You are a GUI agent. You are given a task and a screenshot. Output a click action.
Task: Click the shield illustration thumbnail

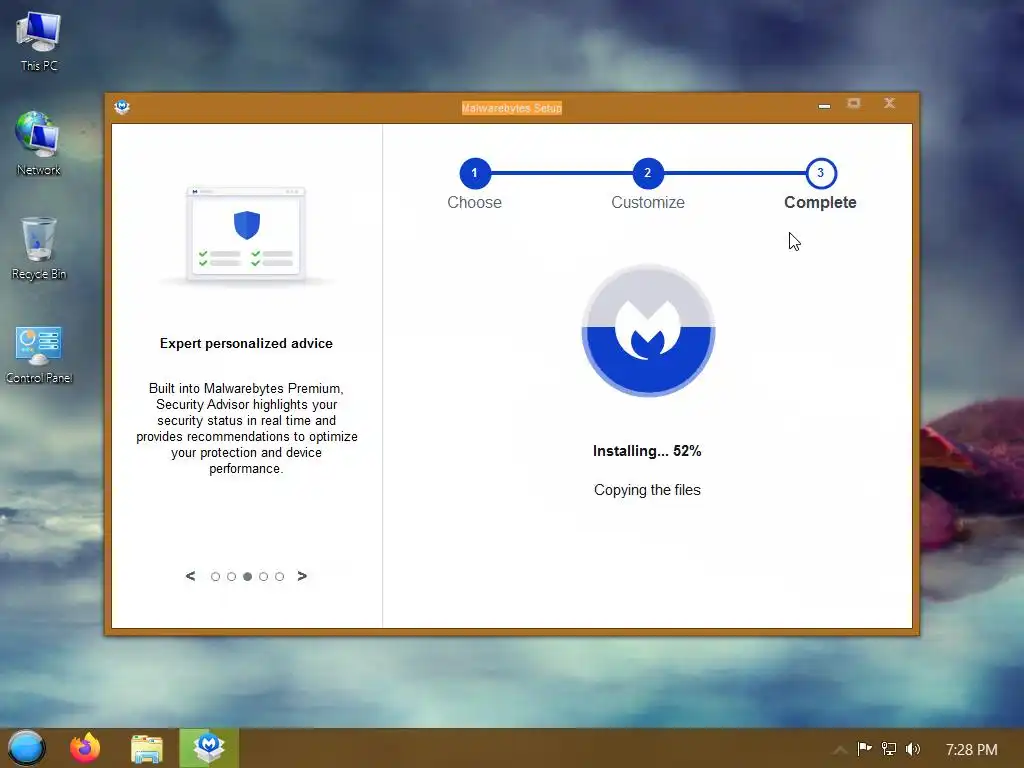coord(246,235)
